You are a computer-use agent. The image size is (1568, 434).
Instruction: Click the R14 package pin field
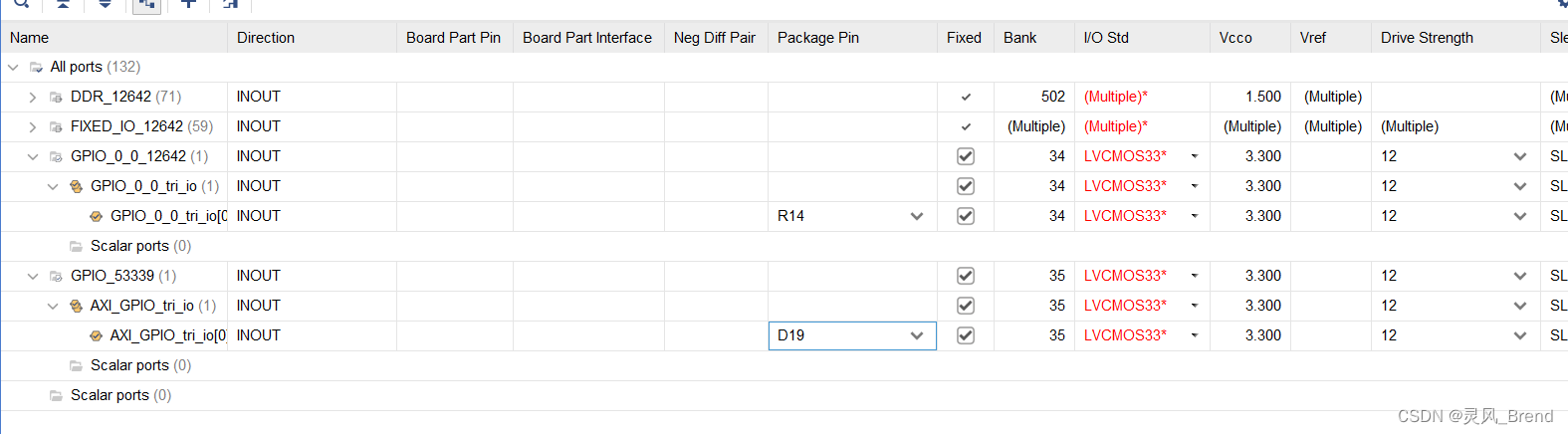(x=836, y=216)
